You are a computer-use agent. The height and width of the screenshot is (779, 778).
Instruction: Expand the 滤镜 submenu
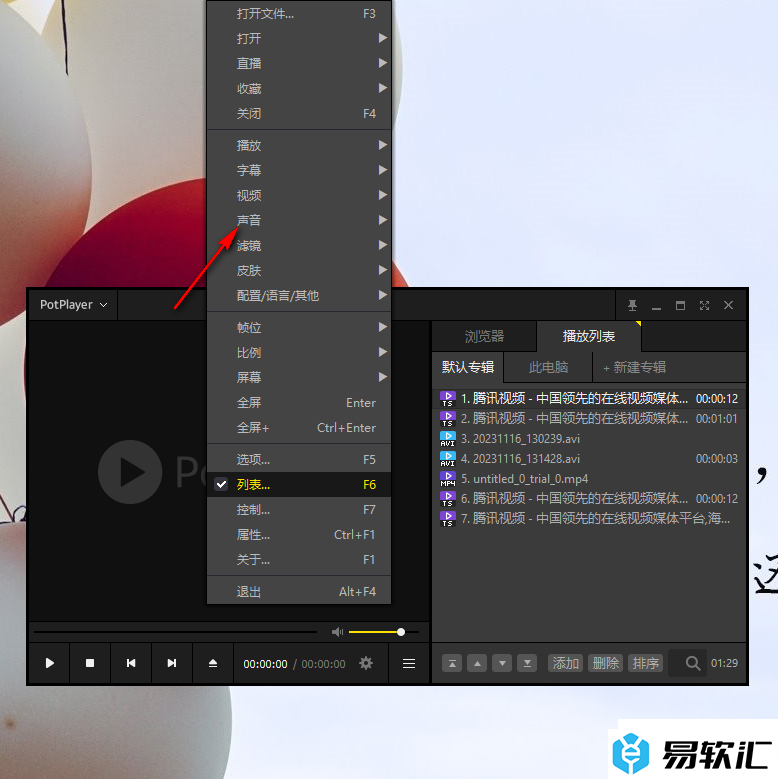[x=299, y=245]
